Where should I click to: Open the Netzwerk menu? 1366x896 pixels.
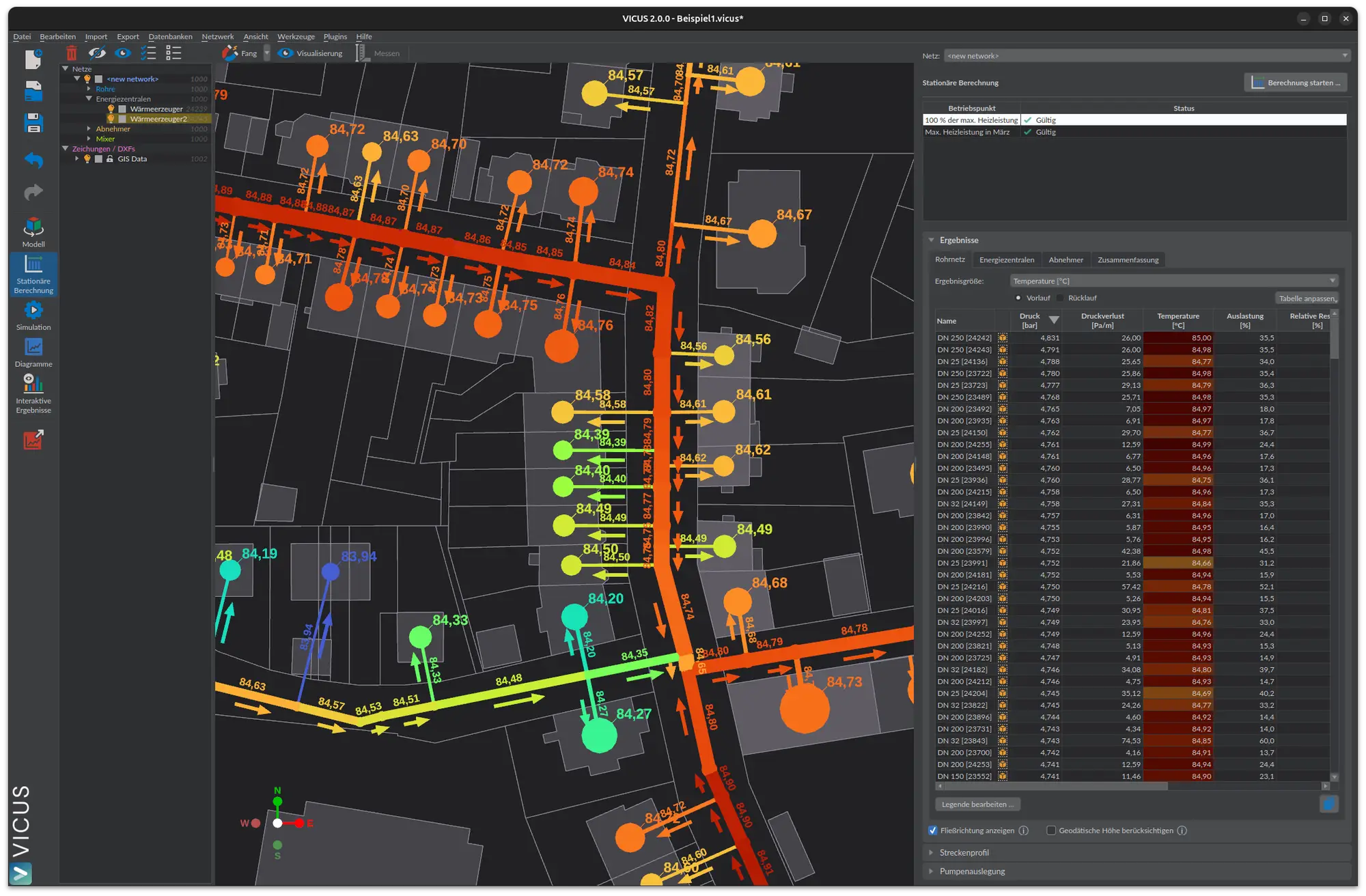tap(217, 37)
